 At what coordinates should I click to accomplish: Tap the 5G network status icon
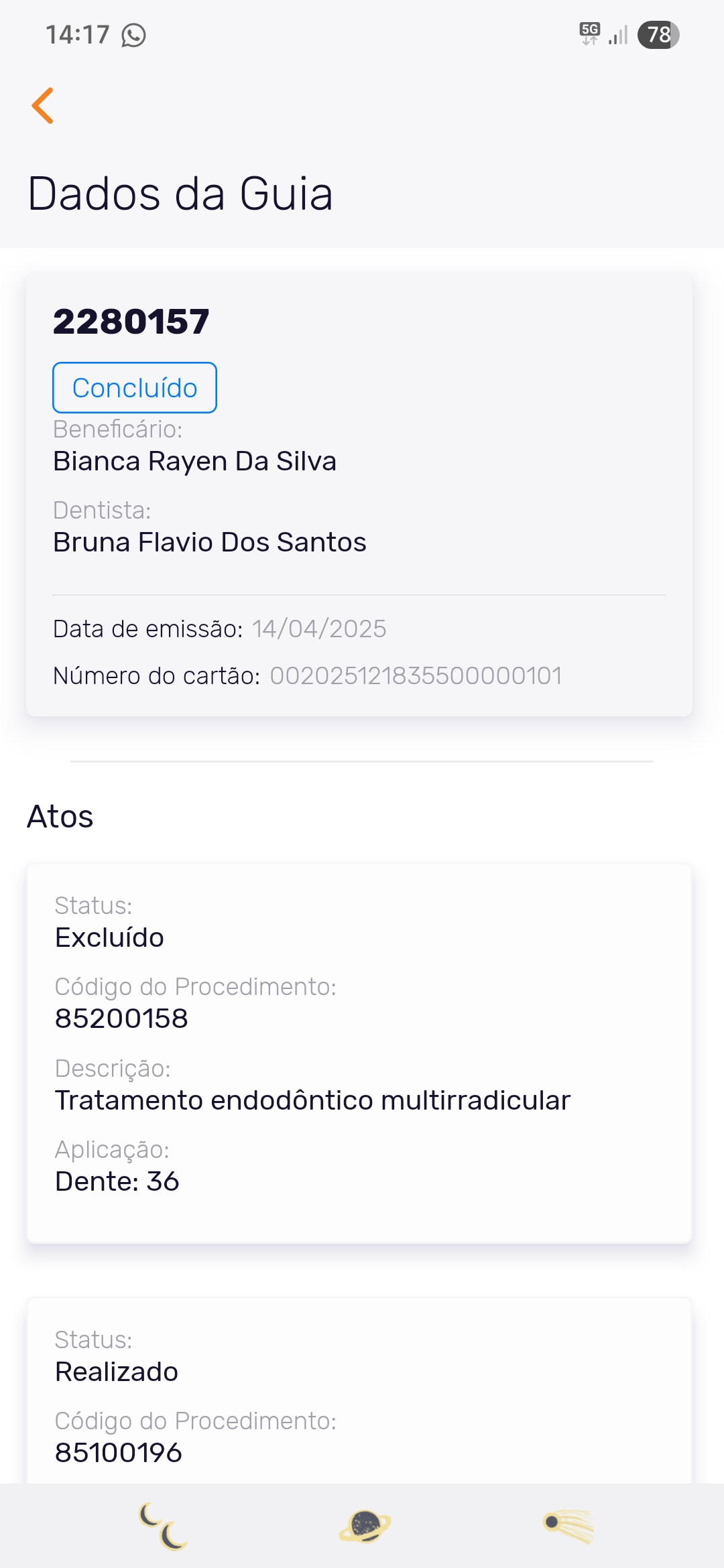[589, 34]
